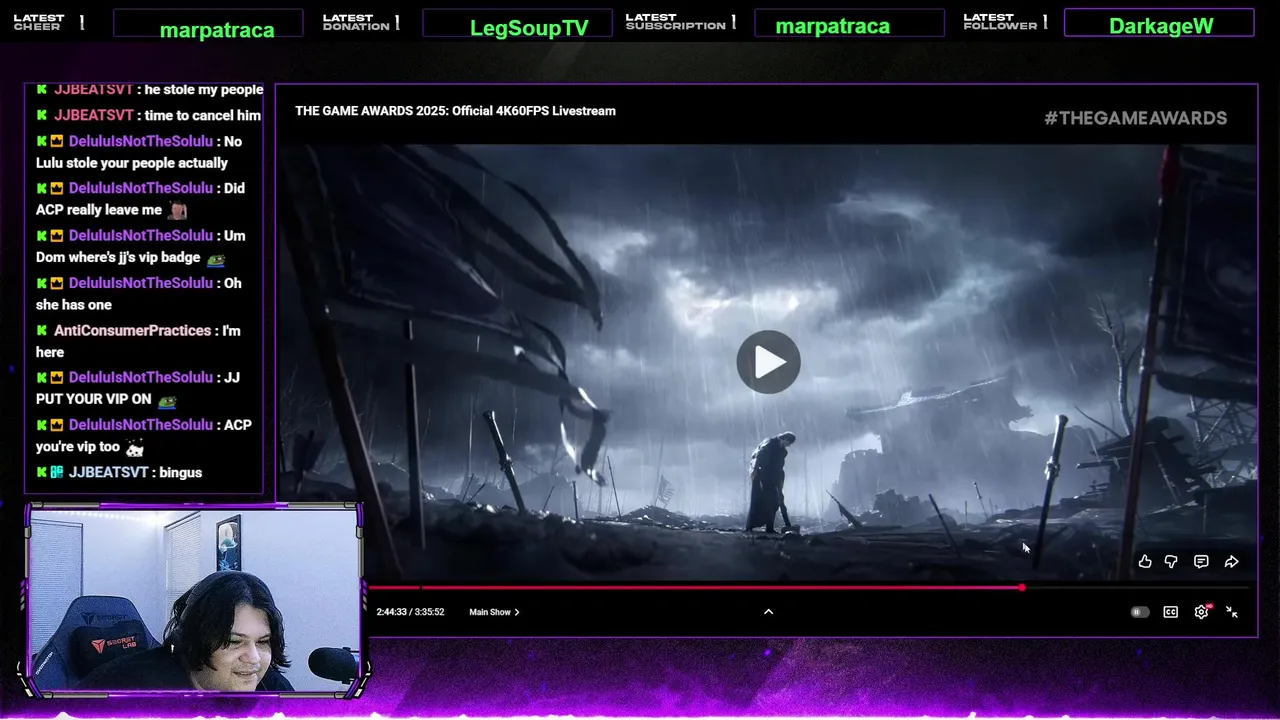The width and height of the screenshot is (1280, 720).
Task: Click JJBEATSVT username beside 'bingus'
Action: [x=108, y=472]
